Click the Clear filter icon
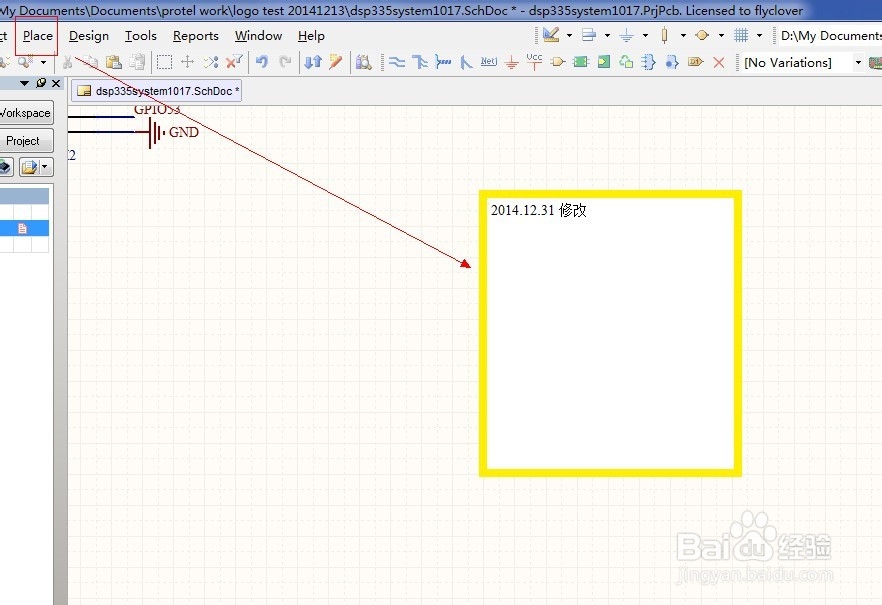 pos(234,62)
